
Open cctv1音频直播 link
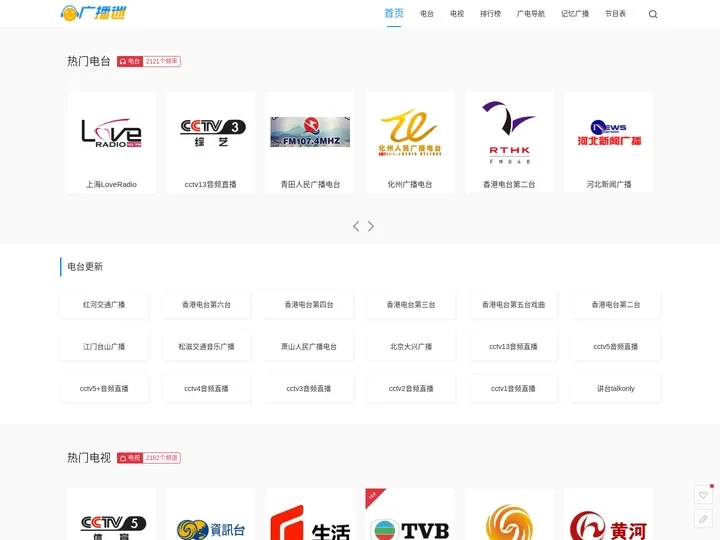[513, 388]
